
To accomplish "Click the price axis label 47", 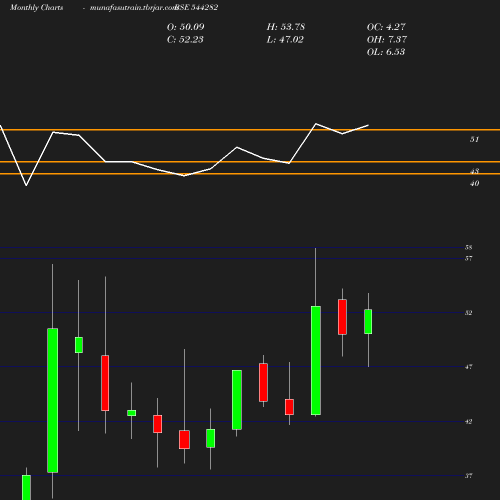I will tap(468, 367).
